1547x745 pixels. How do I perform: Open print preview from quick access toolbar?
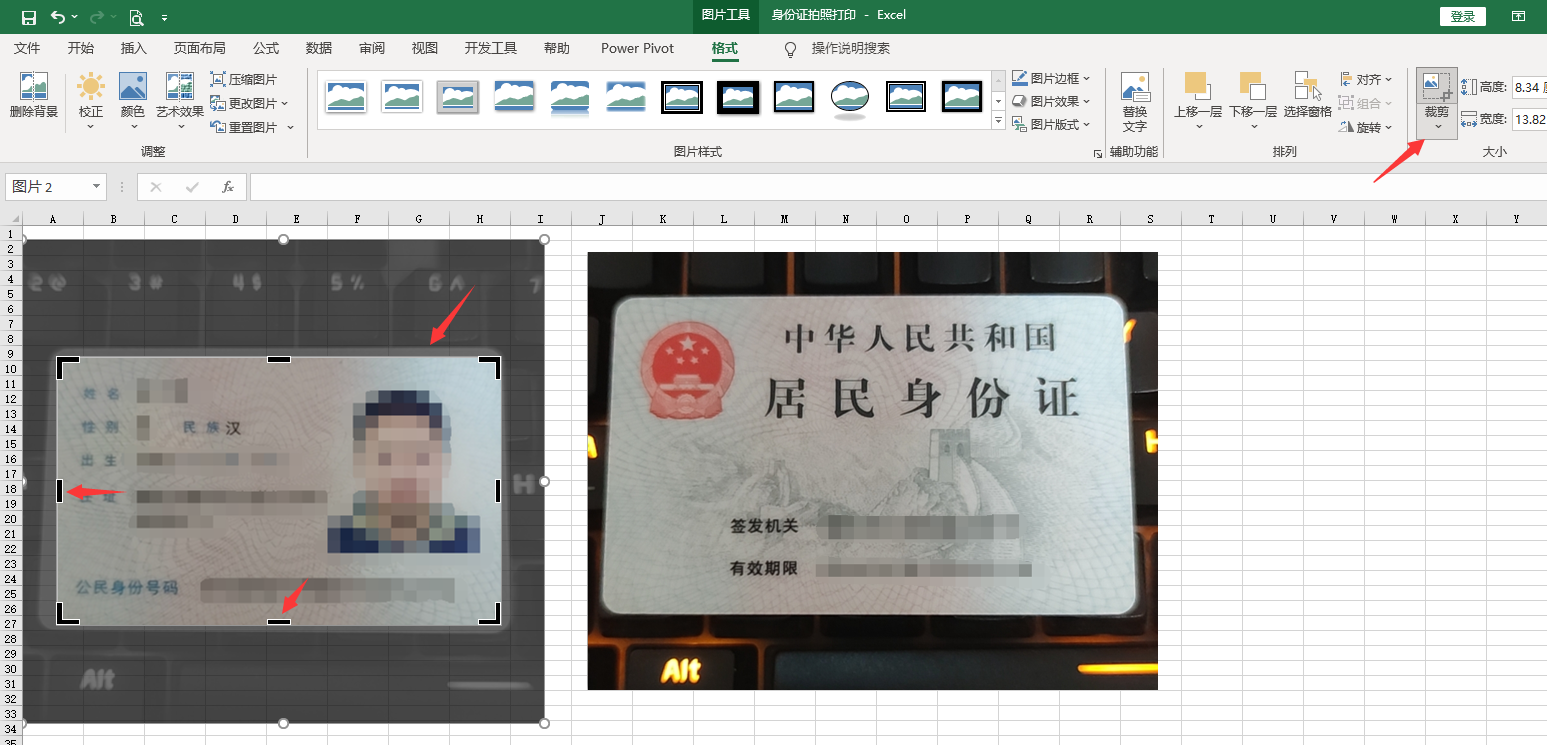(136, 17)
